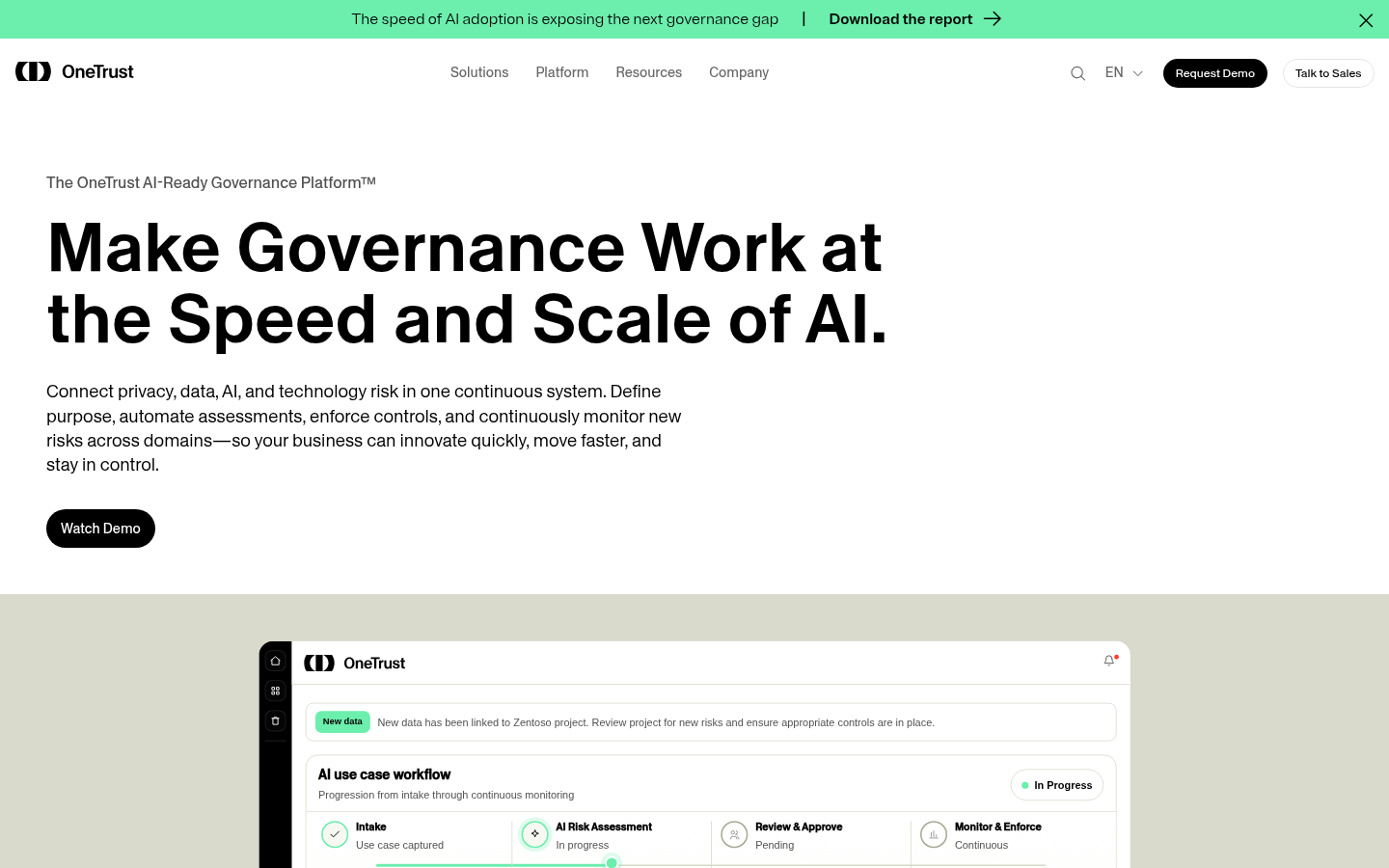
Task: Expand the EN language dropdown
Action: tap(1124, 72)
